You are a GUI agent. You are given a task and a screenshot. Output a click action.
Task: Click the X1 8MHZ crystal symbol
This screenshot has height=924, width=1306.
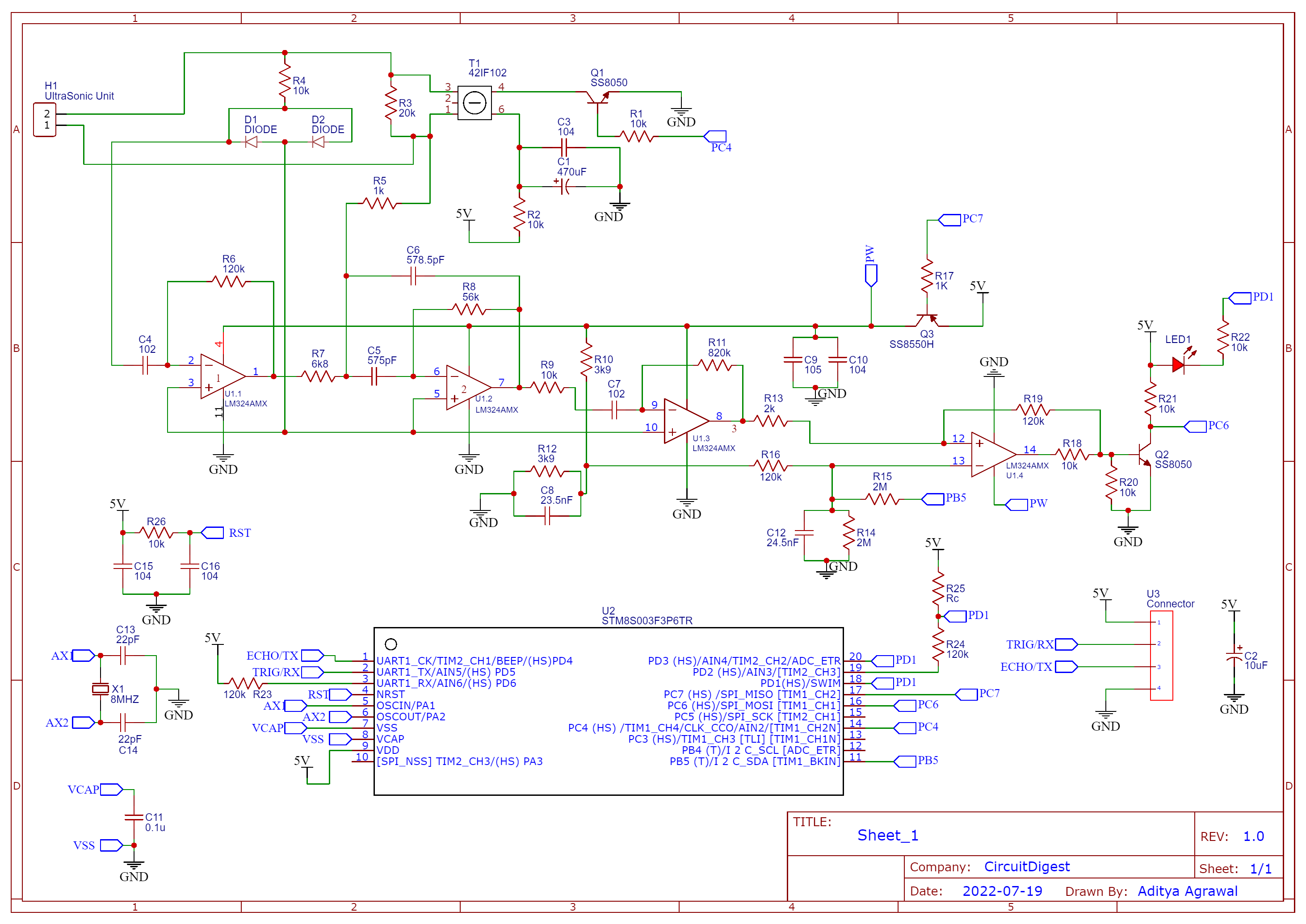click(100, 689)
